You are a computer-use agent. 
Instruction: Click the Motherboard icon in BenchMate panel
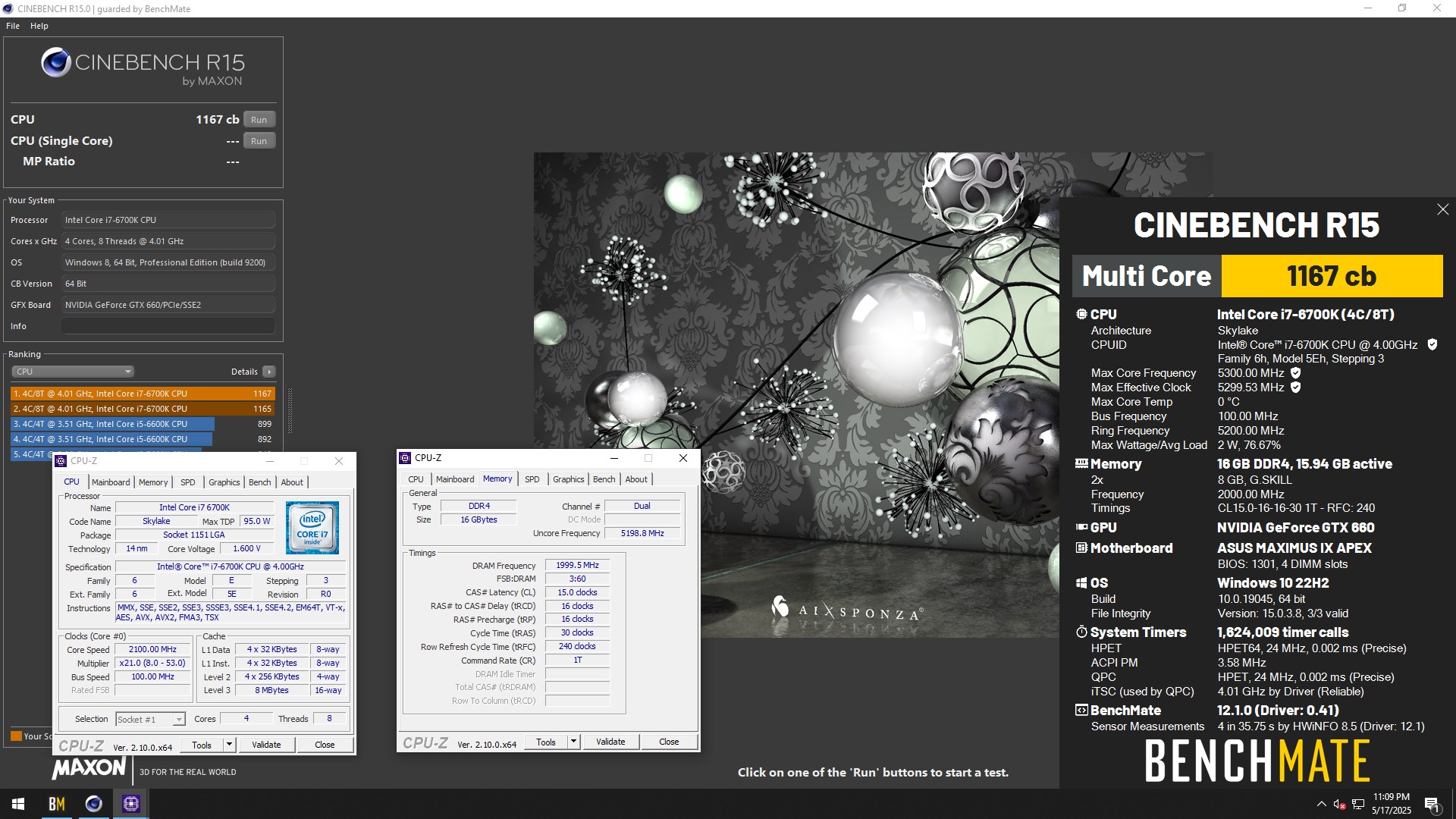1081,548
